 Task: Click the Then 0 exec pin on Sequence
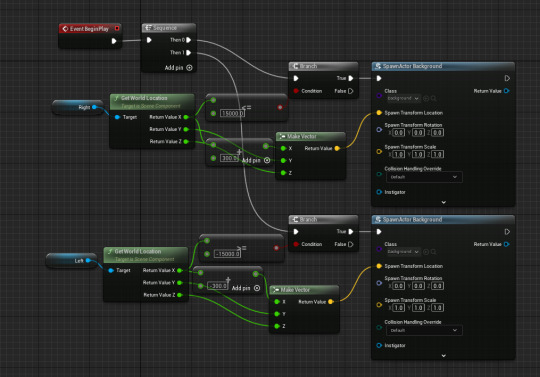(x=189, y=40)
